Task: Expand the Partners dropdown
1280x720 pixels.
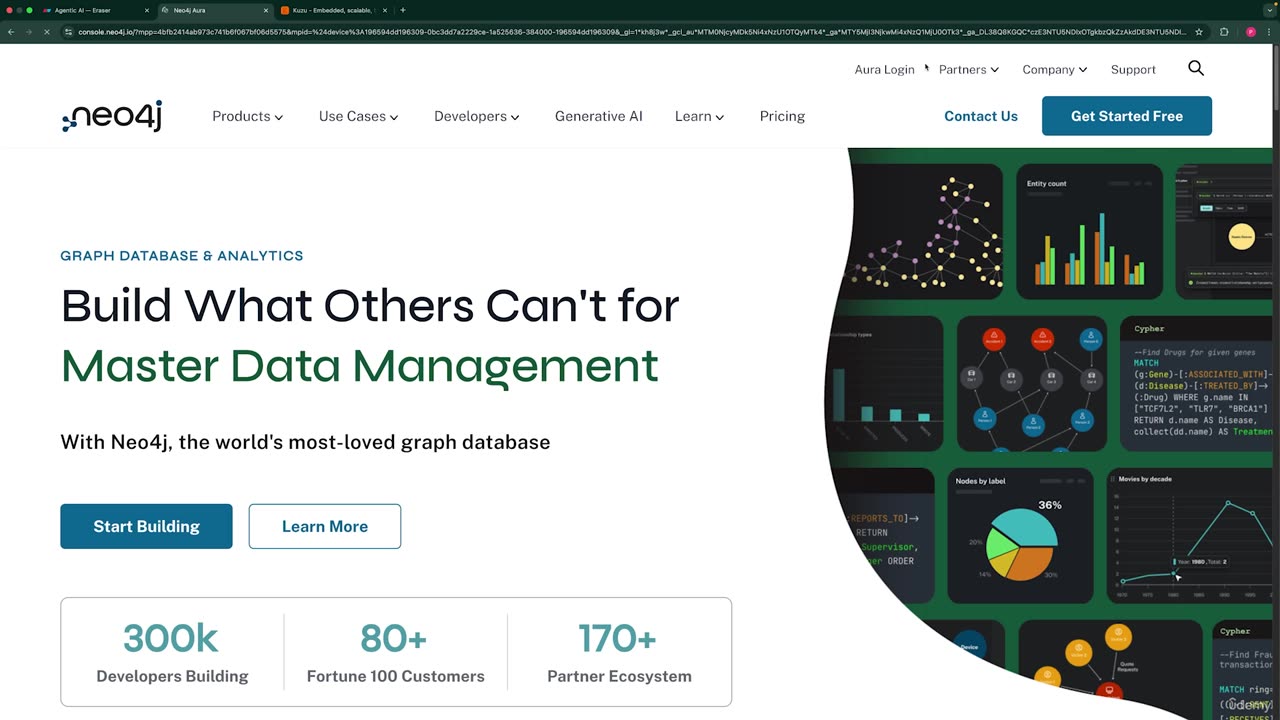Action: [x=969, y=69]
